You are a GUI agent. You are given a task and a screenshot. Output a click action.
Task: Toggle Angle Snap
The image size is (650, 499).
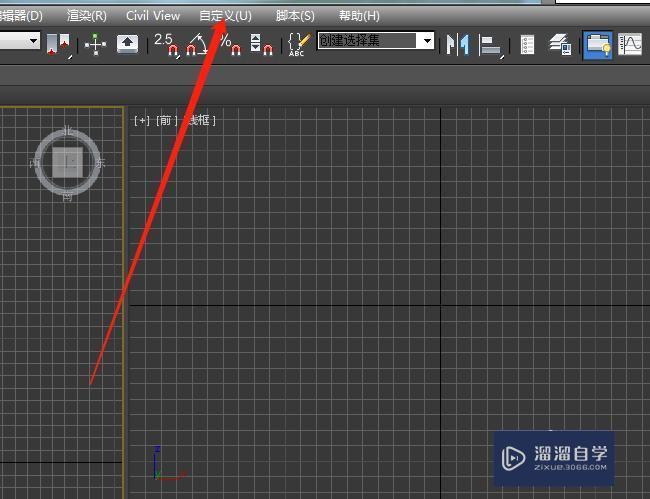[x=197, y=44]
